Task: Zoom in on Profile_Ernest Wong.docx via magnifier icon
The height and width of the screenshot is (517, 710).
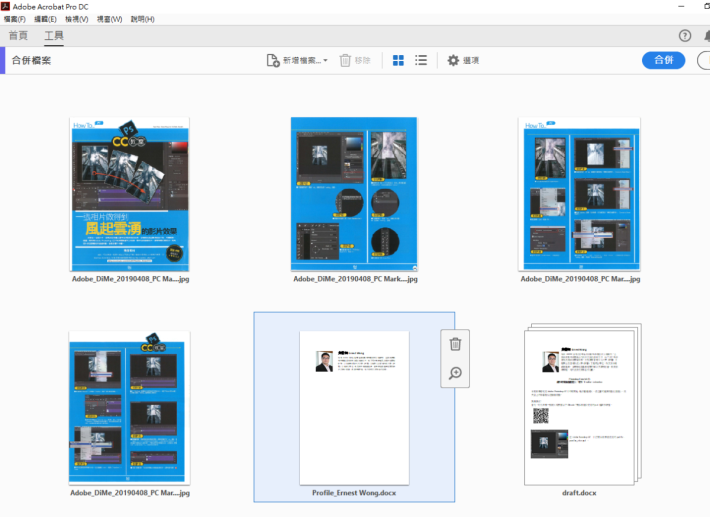Action: (455, 373)
